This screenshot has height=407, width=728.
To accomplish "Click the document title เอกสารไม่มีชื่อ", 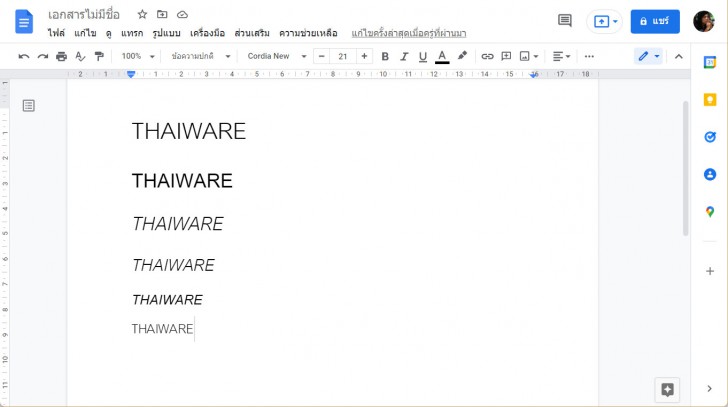I will point(84,15).
